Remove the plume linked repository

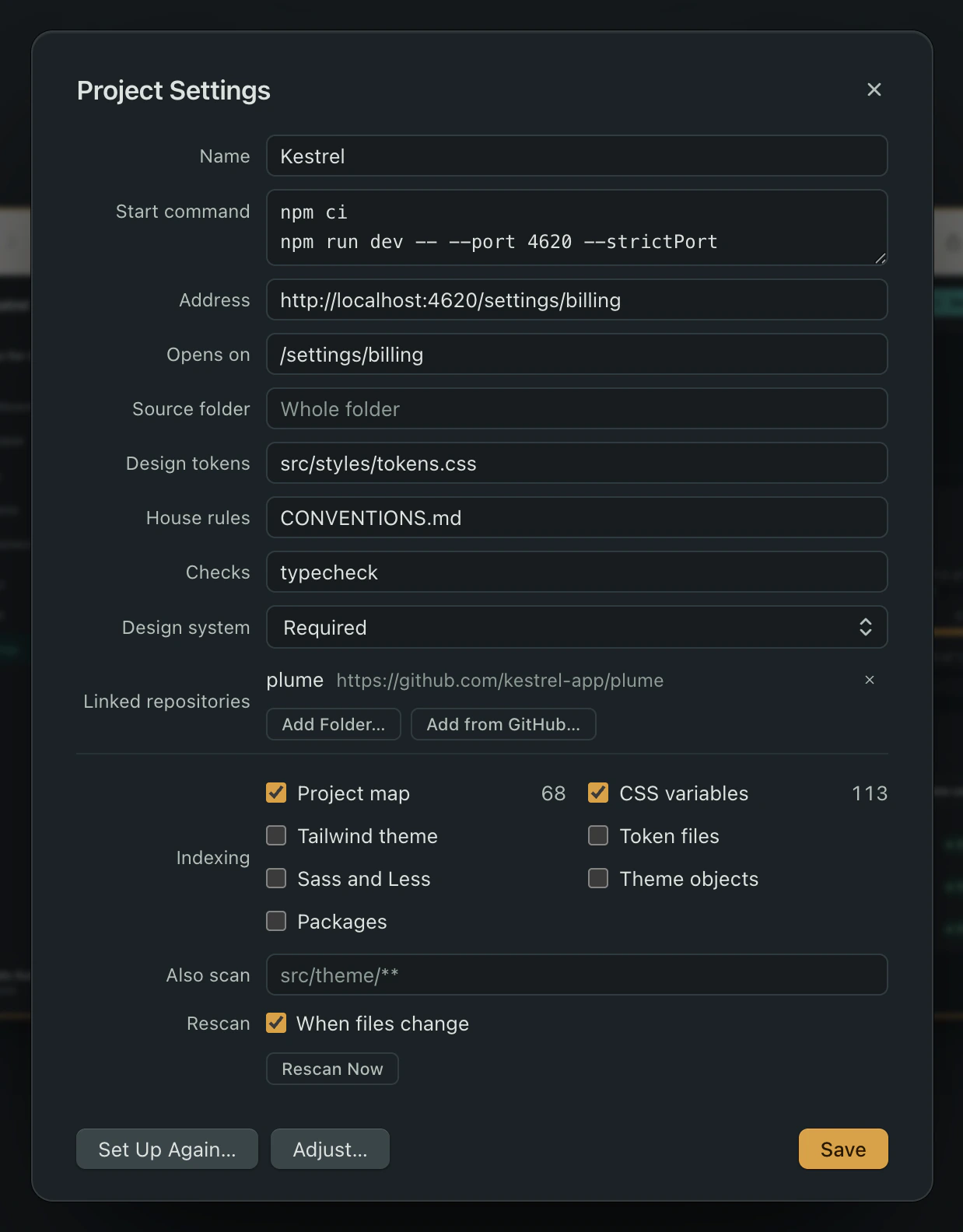[870, 680]
